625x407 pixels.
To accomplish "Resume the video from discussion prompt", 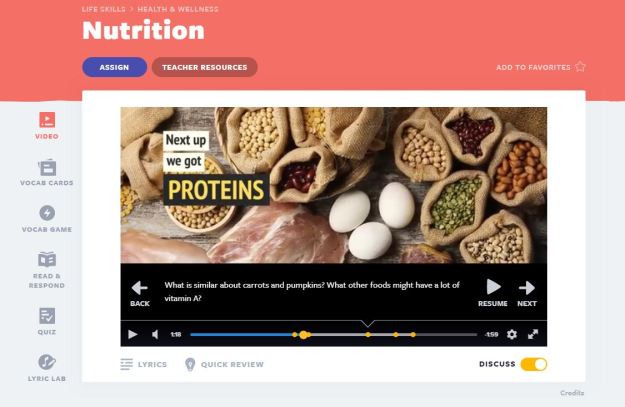I will coord(493,293).
